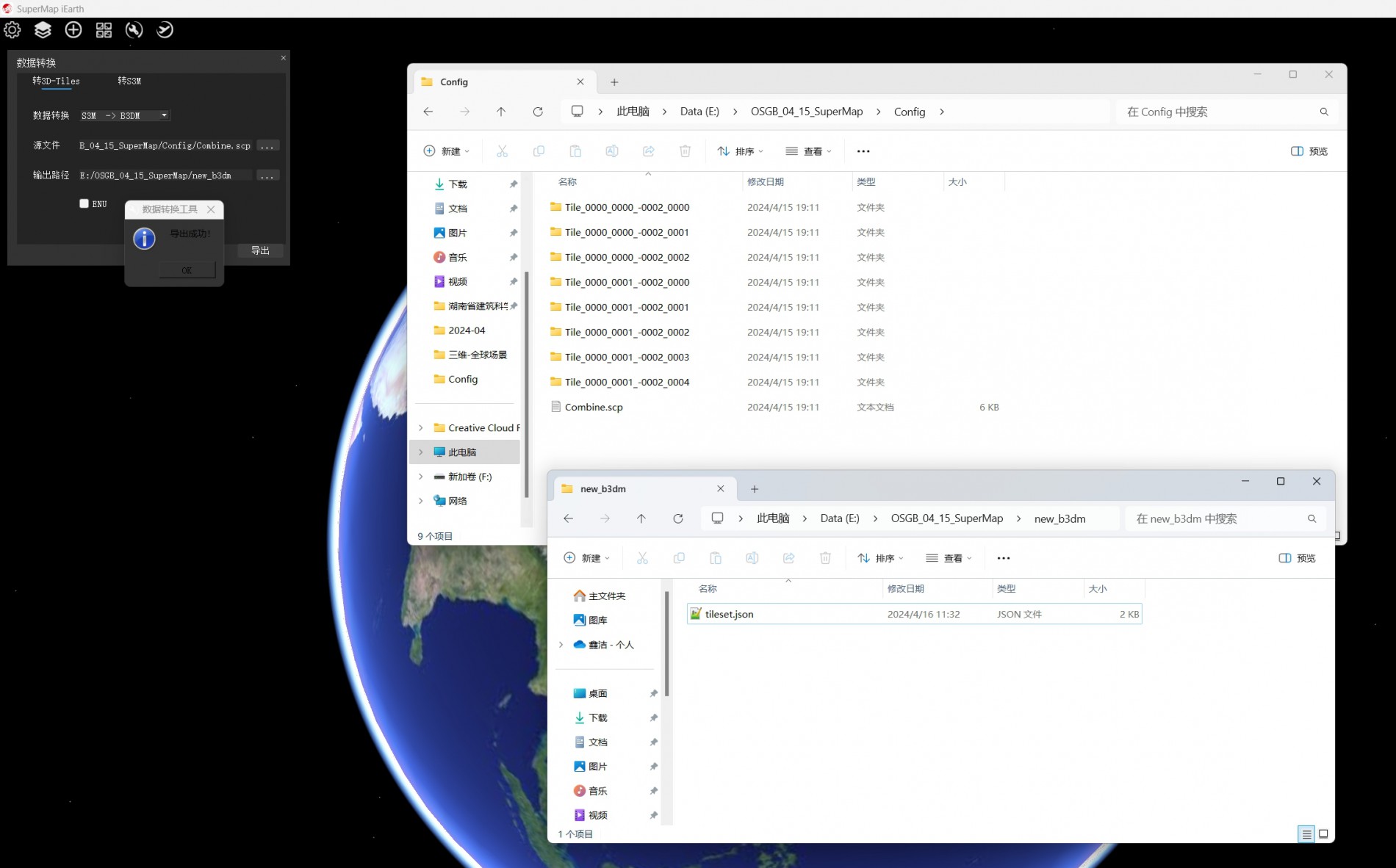Go back in the new_b3dm window
The height and width of the screenshot is (868, 1396).
[569, 518]
